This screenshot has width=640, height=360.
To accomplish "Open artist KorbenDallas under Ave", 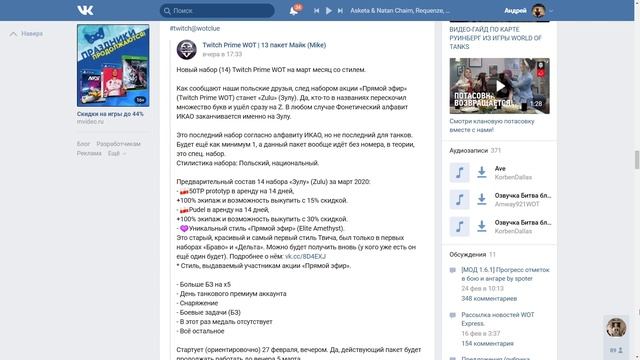I will click(x=513, y=177).
